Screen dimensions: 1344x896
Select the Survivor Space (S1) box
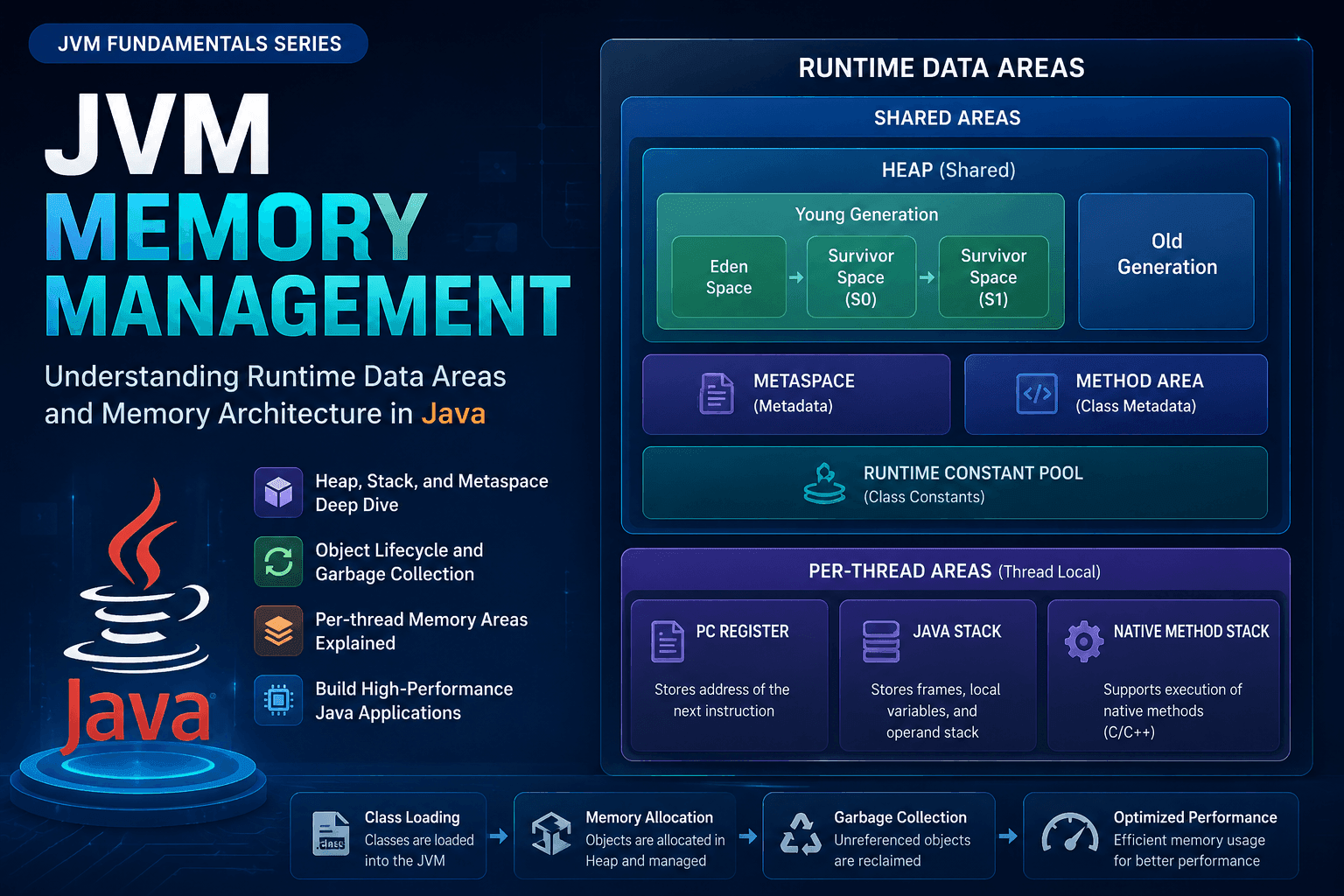point(993,276)
